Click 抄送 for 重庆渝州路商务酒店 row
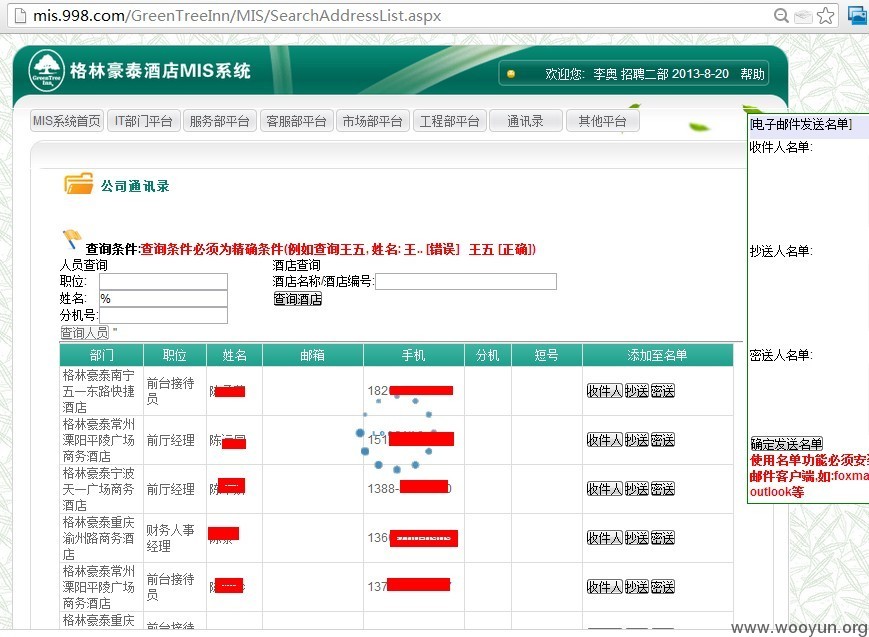The height and width of the screenshot is (637, 869). point(636,538)
